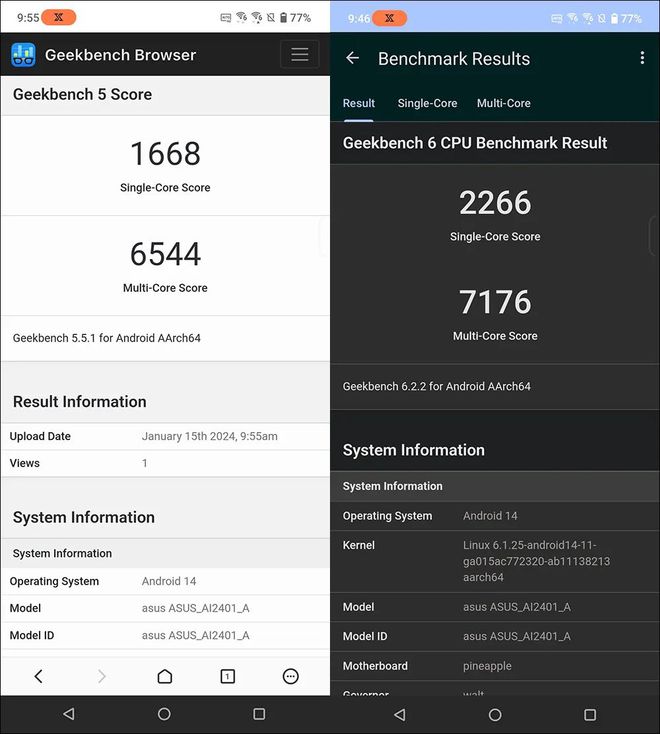The height and width of the screenshot is (734, 660).
Task: Switch to the Multi-Core tab
Action: coord(504,103)
